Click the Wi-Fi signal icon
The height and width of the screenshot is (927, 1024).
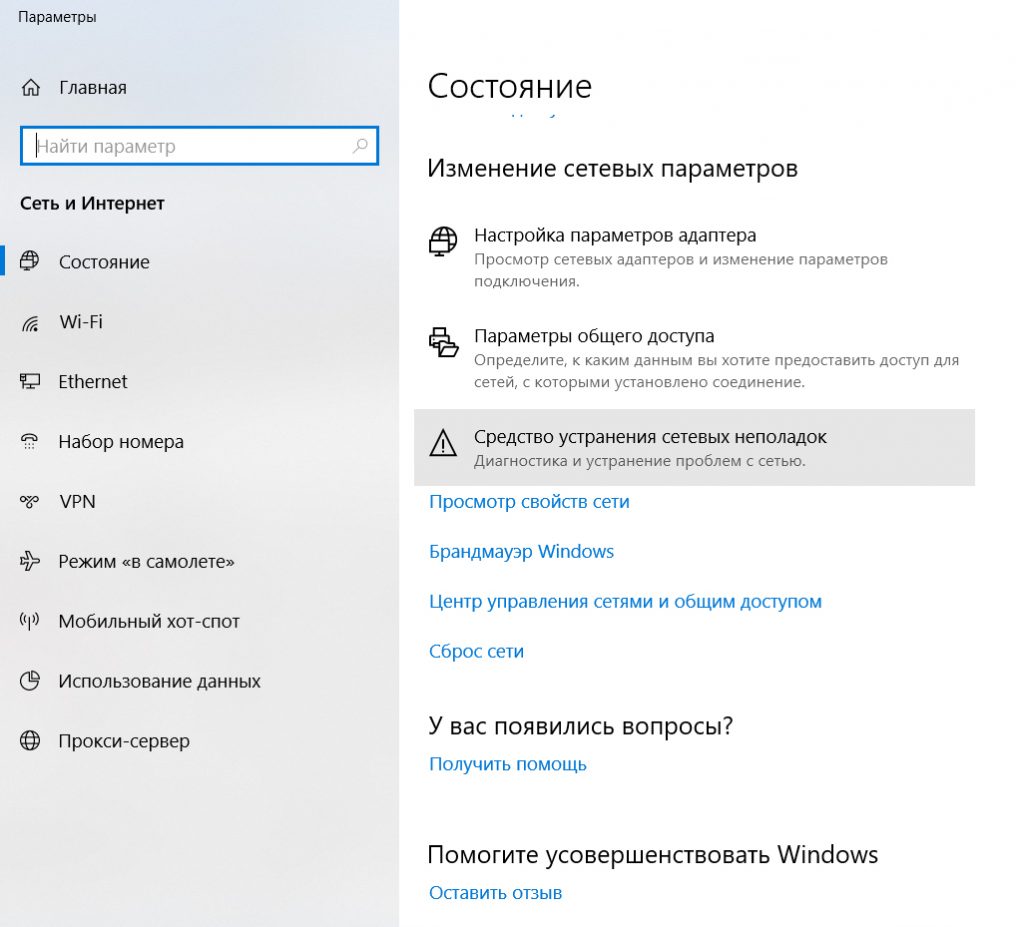[30, 322]
